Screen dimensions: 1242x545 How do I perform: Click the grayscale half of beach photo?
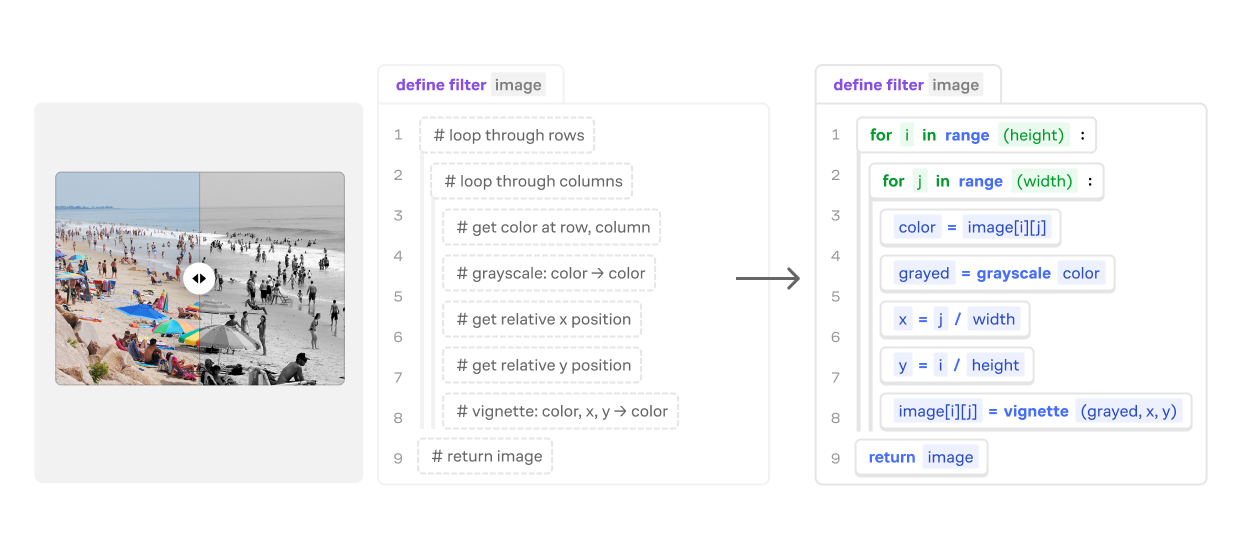(x=272, y=278)
